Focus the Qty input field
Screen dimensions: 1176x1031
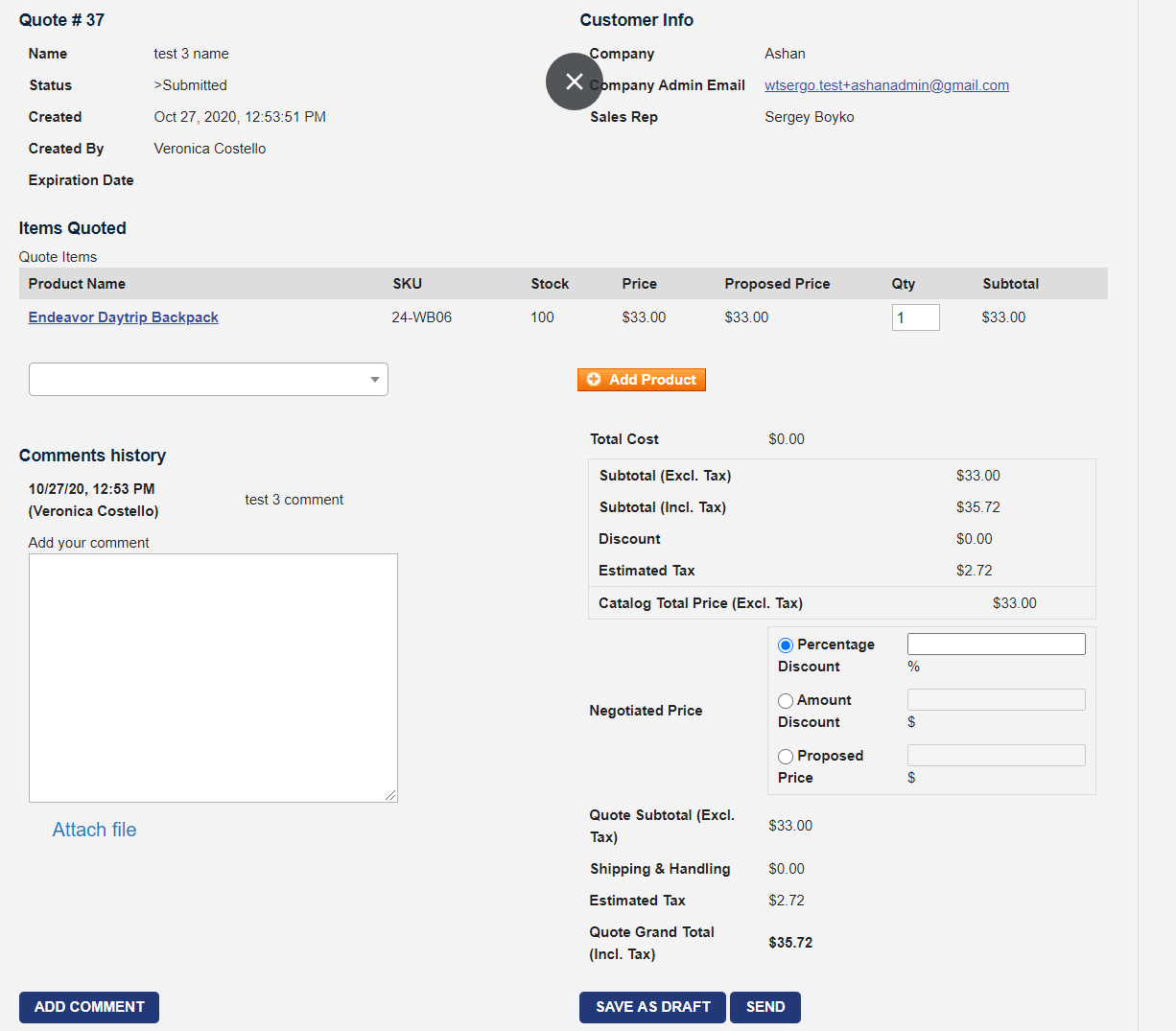915,317
